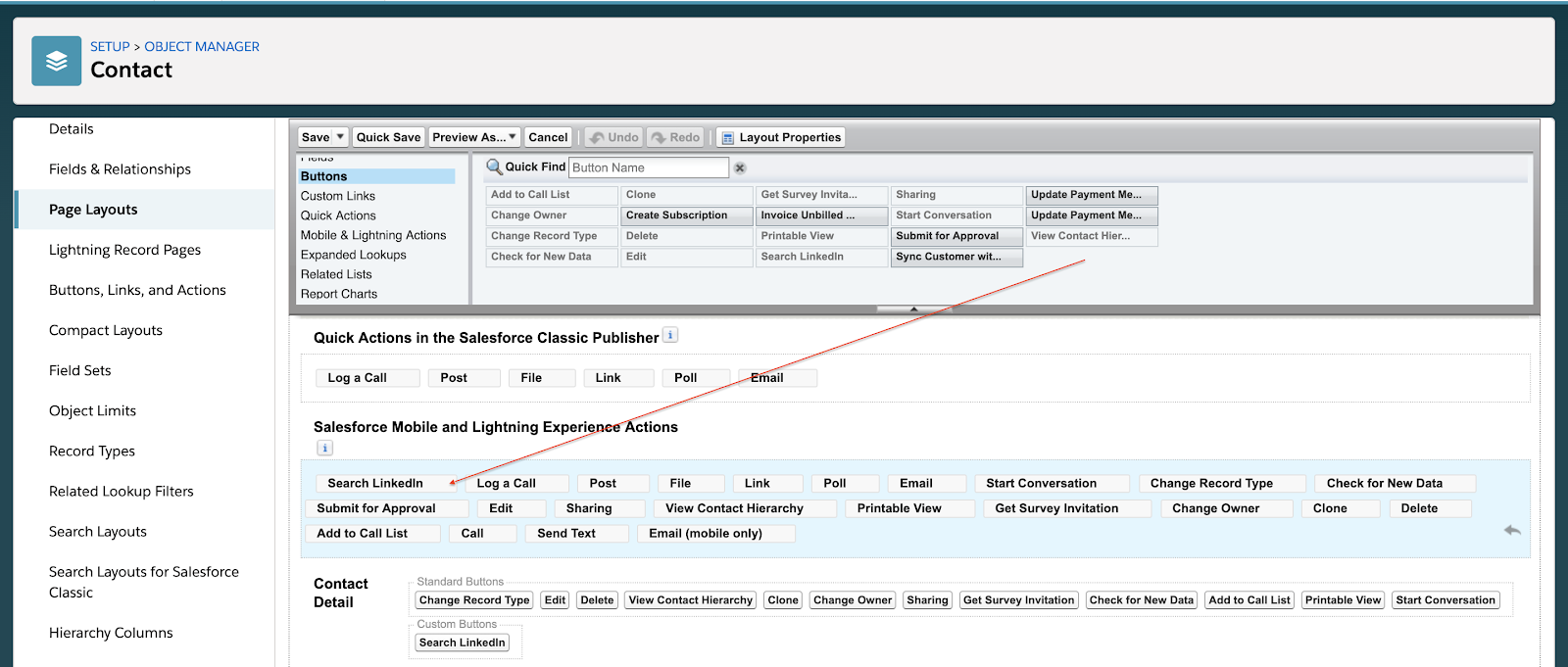Click View Contact Hier... in the palette
Image resolution: width=1568 pixels, height=667 pixels.
pos(1092,236)
